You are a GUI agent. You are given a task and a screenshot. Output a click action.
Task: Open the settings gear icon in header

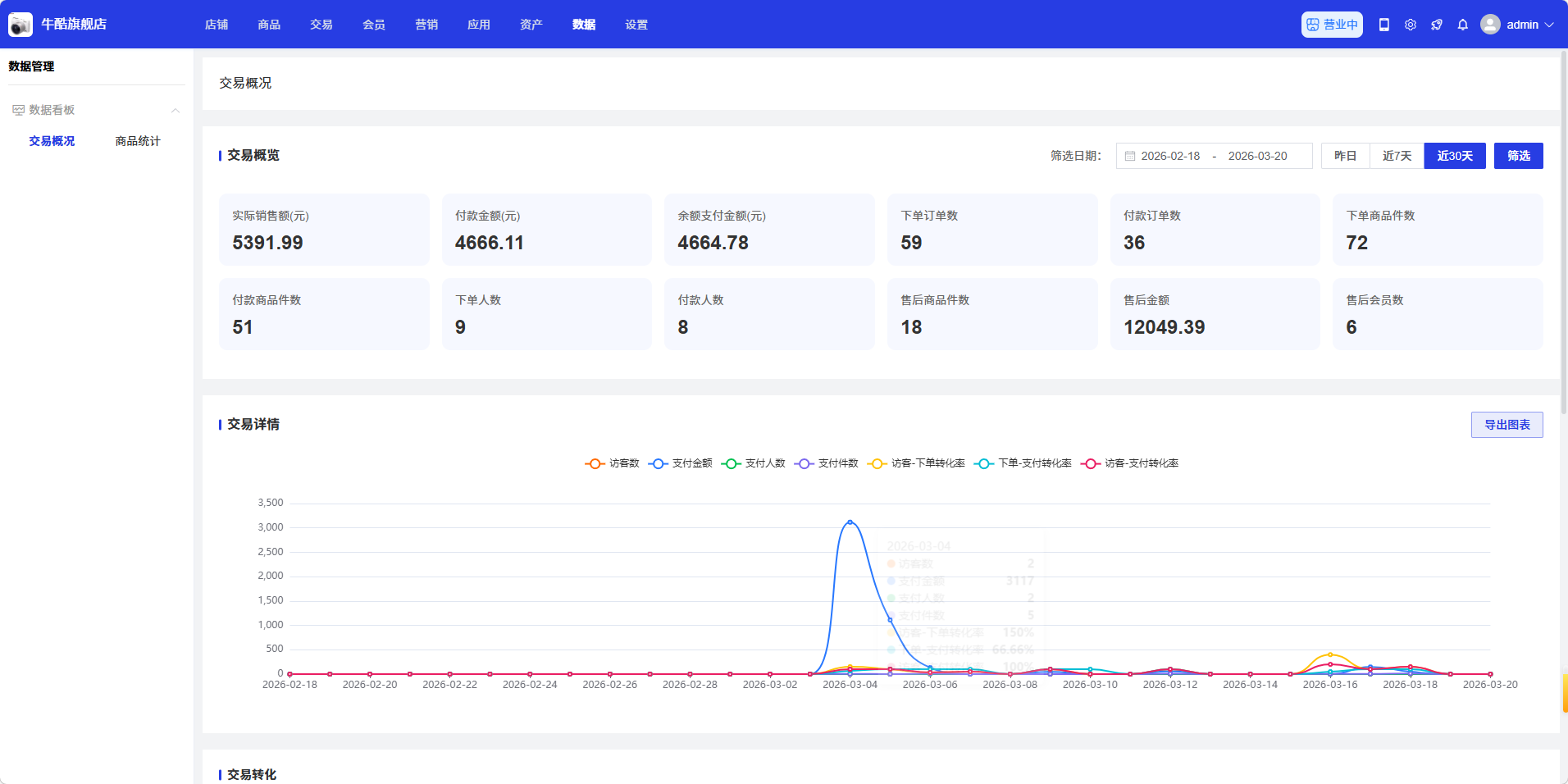pos(1411,25)
